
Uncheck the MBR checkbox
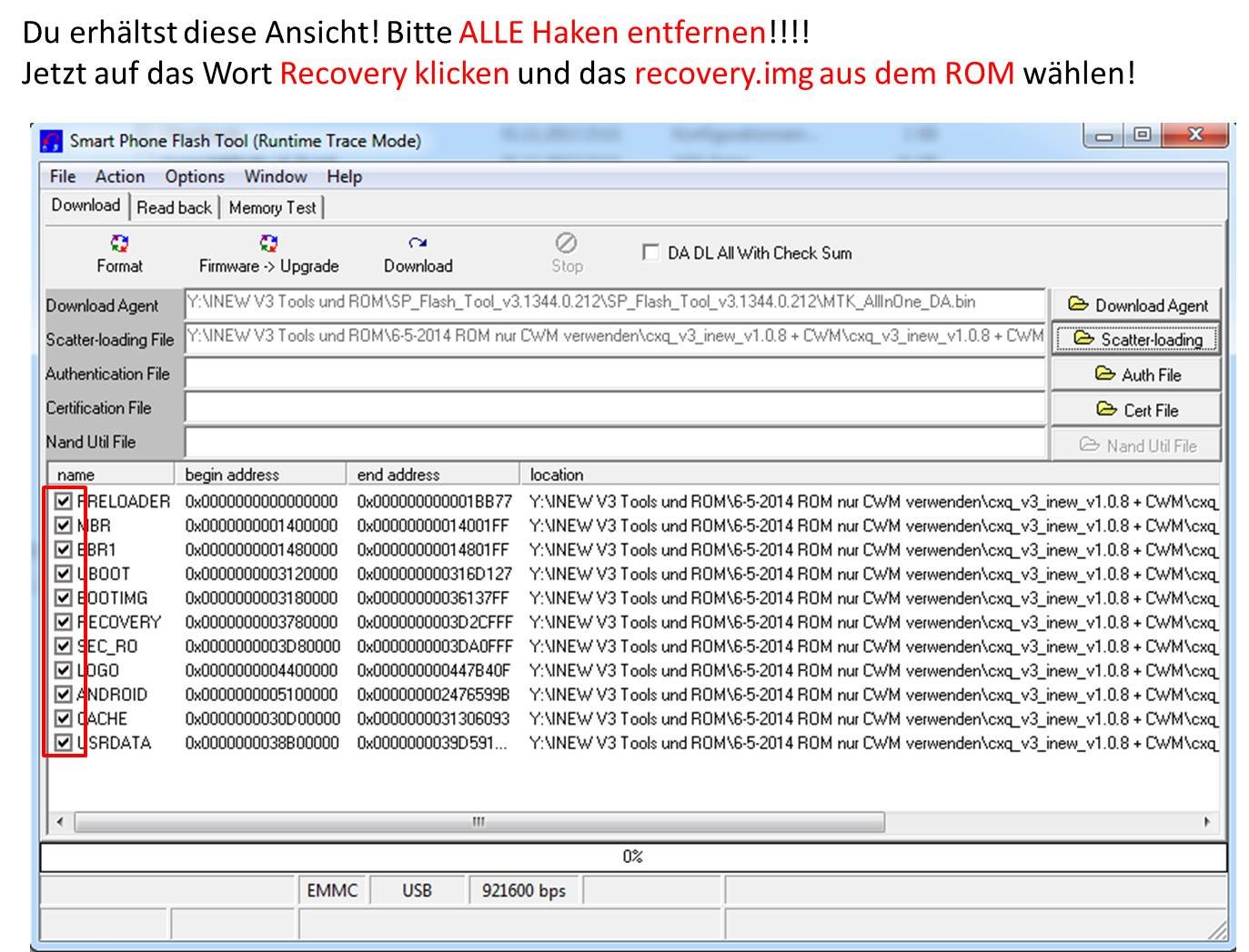(x=63, y=526)
